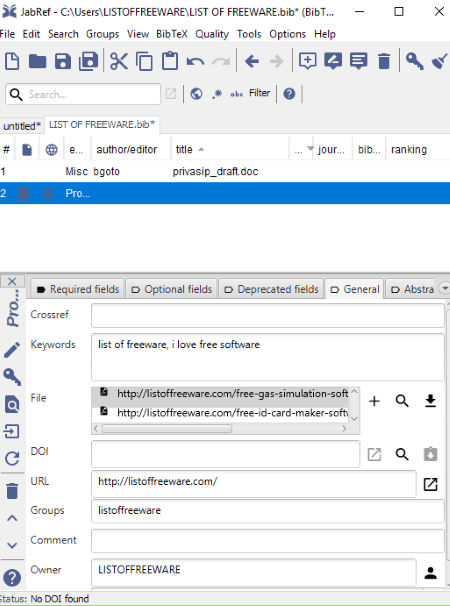Cut the selection with the scissors icon
Screen dimensions: 450x606
pyautogui.click(x=119, y=61)
